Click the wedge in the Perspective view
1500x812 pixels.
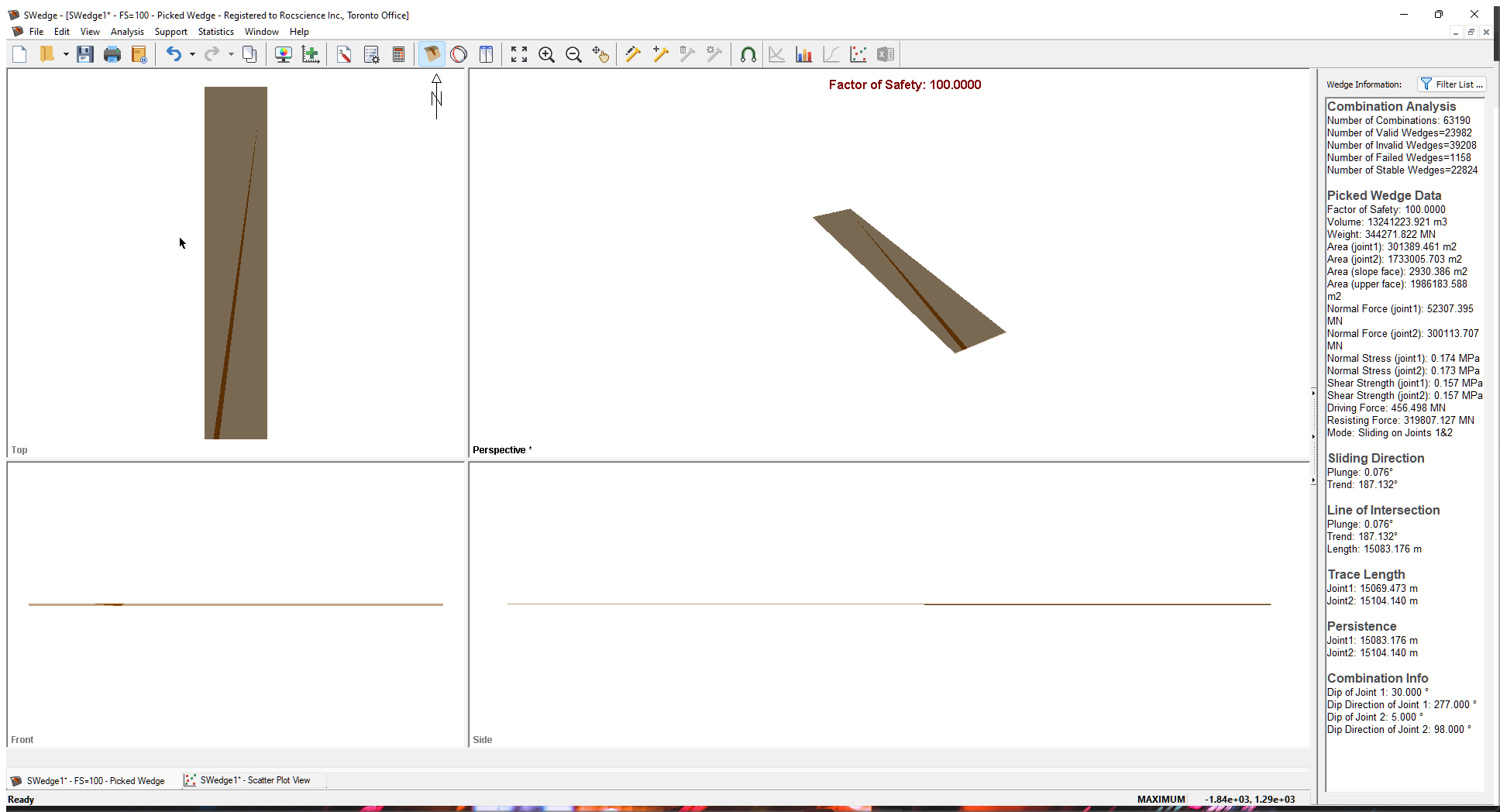click(x=911, y=281)
